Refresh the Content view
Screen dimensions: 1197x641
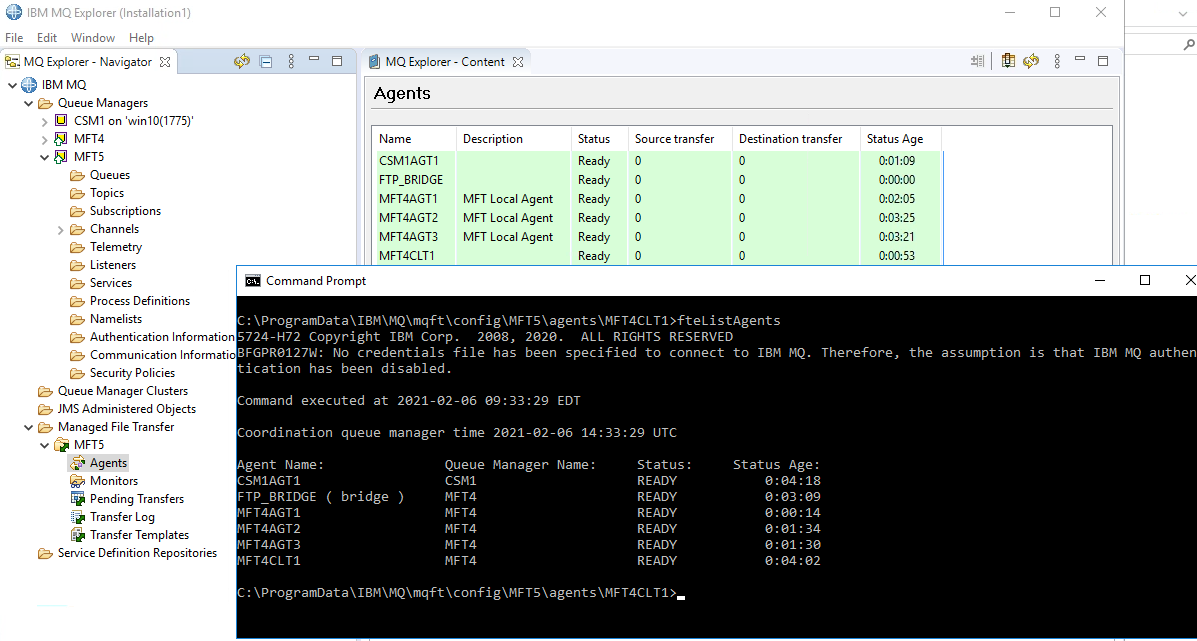click(1031, 61)
